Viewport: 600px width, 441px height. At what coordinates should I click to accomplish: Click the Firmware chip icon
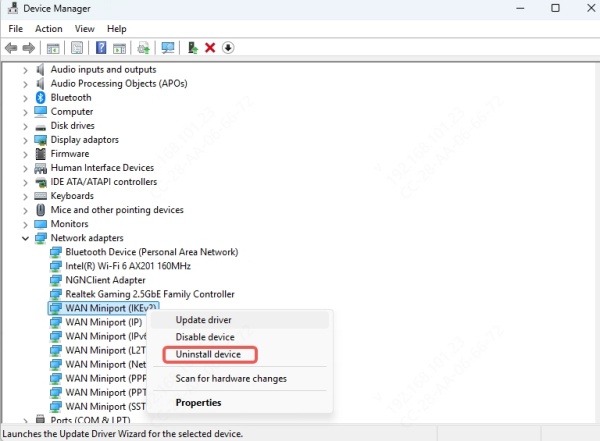pos(41,154)
